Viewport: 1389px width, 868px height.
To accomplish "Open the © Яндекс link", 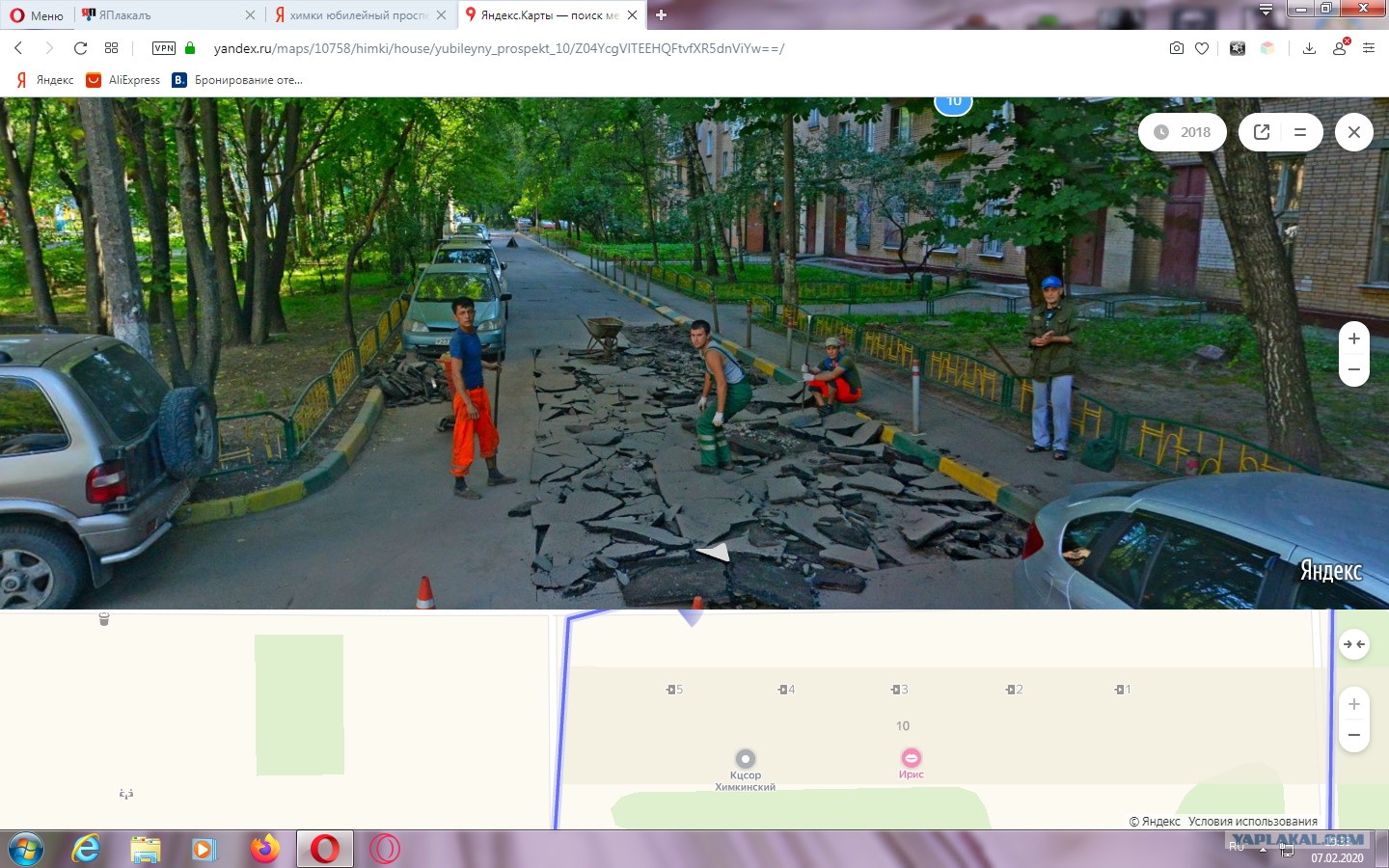I will click(x=1155, y=822).
